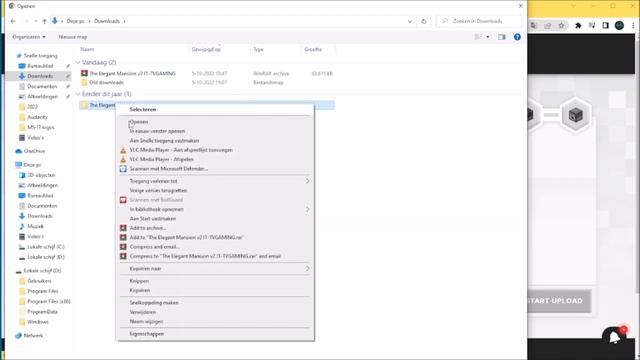Select 'Naam wijzigen' entry

pos(146,321)
